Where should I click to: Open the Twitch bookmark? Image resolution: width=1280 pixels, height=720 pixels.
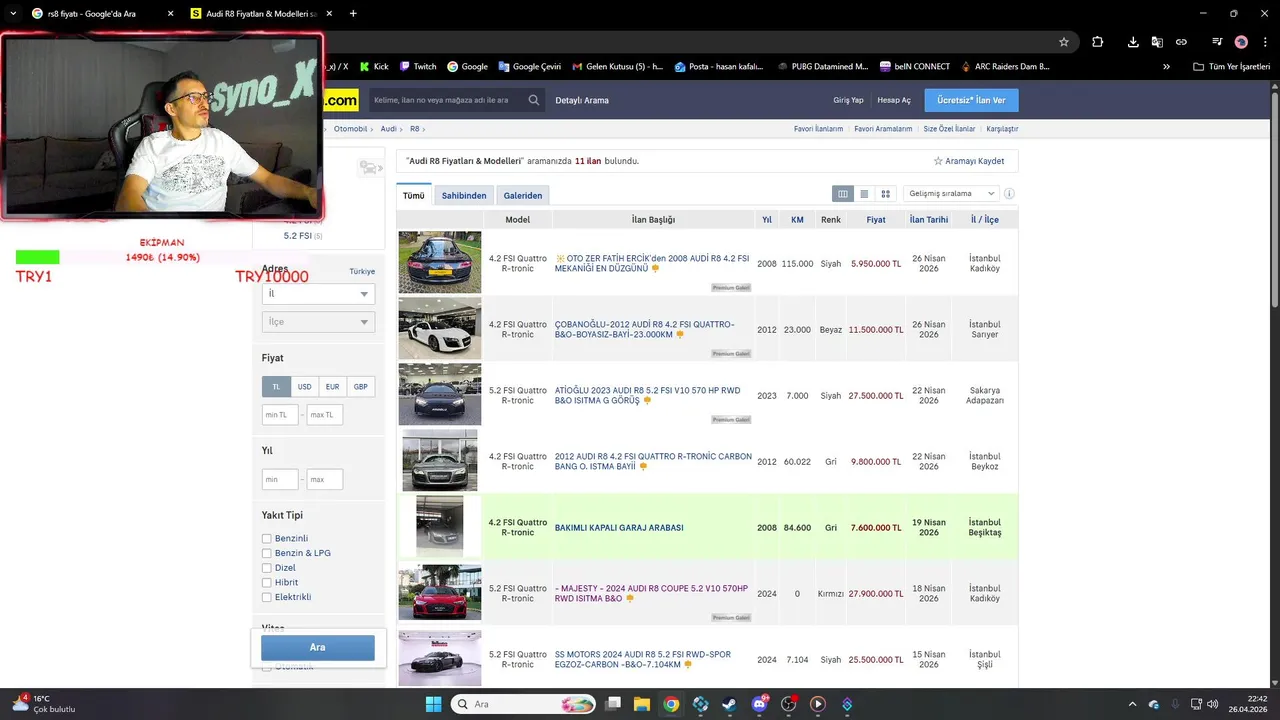[x=418, y=67]
